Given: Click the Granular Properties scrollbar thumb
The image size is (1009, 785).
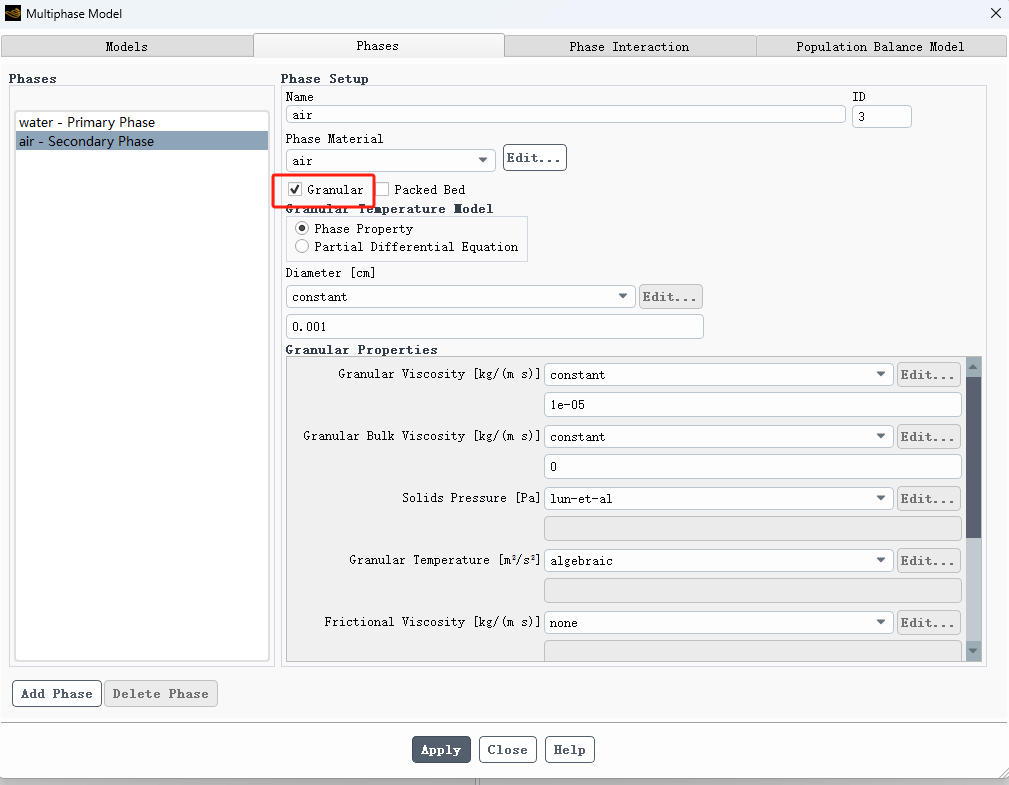Looking at the screenshot, I should coord(973,457).
